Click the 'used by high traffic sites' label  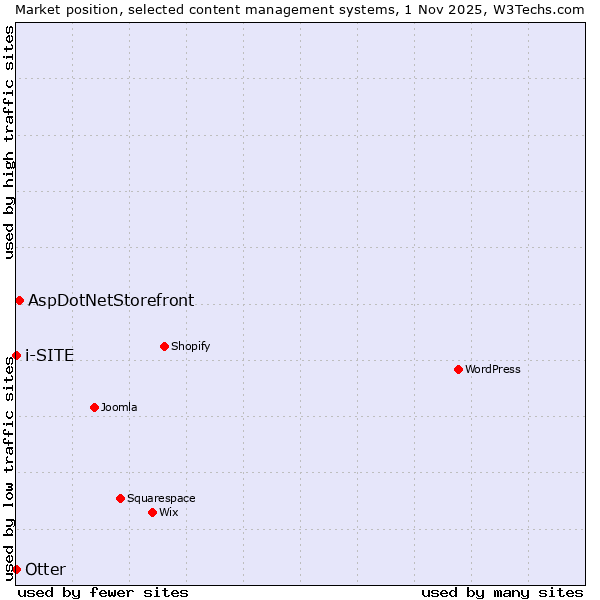[9, 143]
